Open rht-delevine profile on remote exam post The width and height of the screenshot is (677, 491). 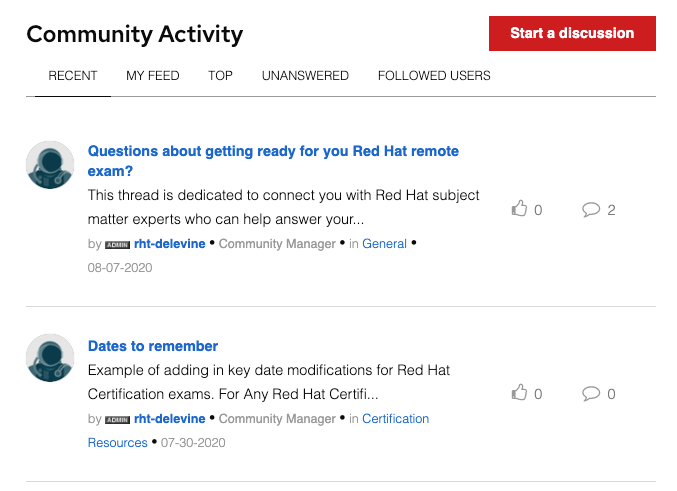pyautogui.click(x=169, y=244)
